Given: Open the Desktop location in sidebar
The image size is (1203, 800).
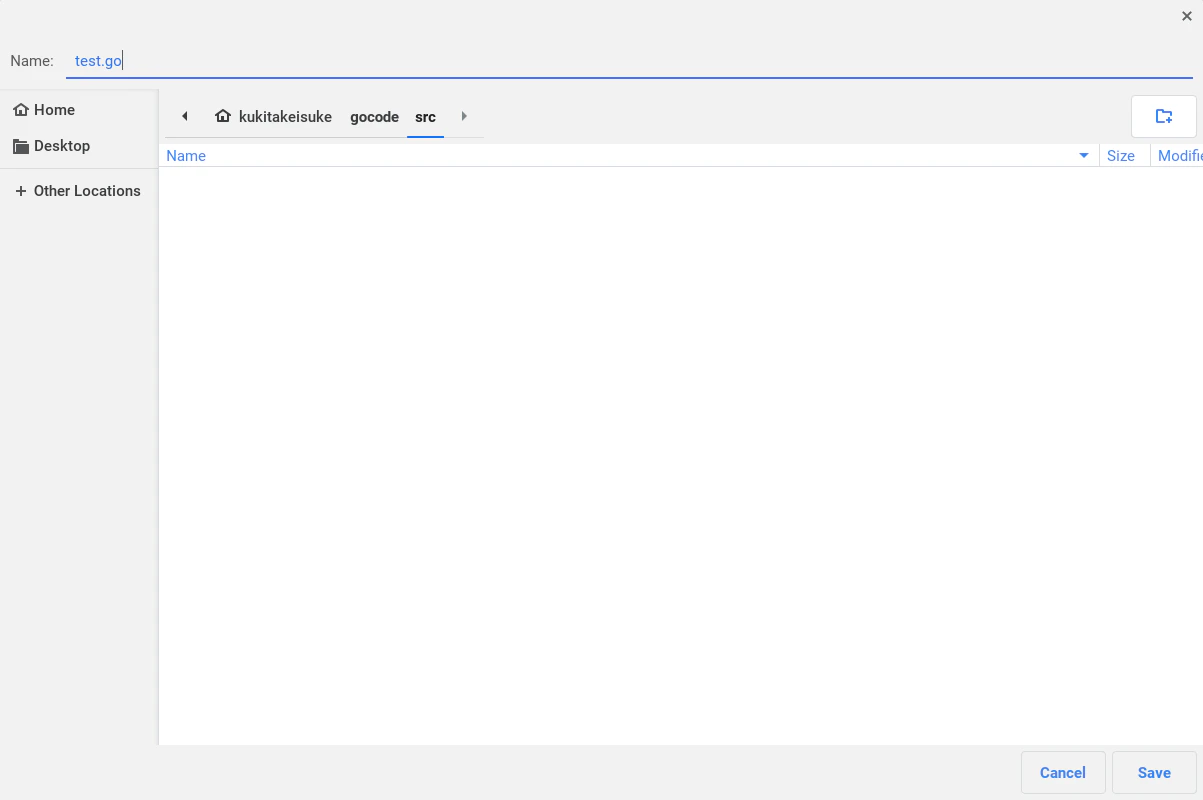Looking at the screenshot, I should pos(79,146).
